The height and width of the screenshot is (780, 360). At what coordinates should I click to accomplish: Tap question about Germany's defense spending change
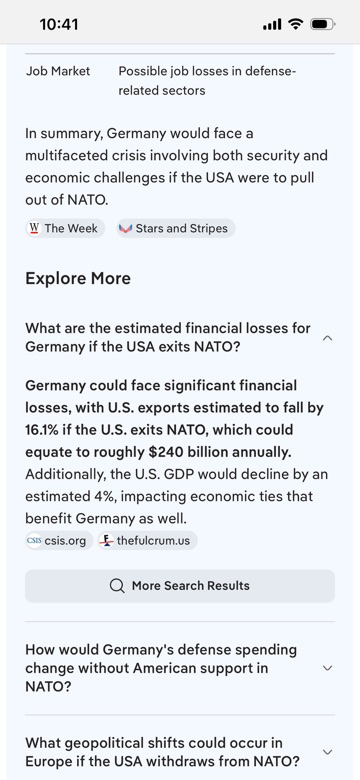tap(161, 668)
